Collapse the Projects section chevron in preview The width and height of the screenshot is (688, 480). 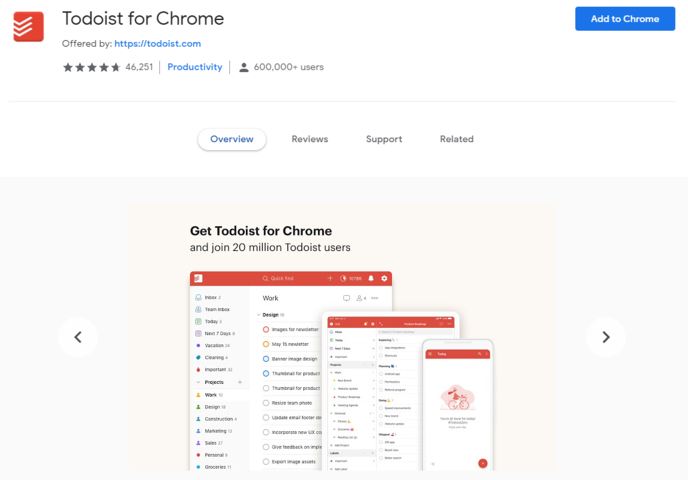coord(198,382)
